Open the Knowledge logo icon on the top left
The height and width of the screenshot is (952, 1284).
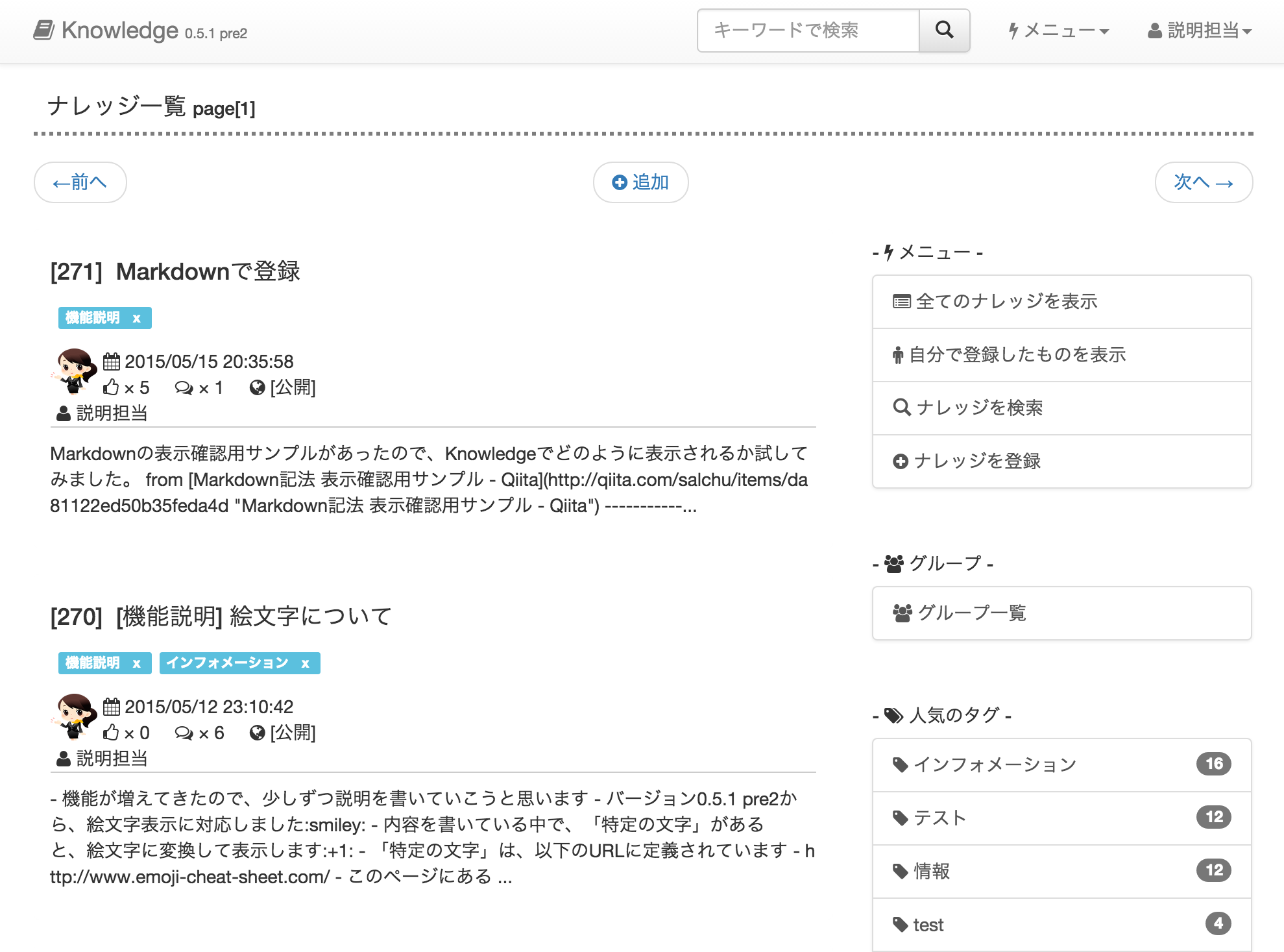point(43,29)
